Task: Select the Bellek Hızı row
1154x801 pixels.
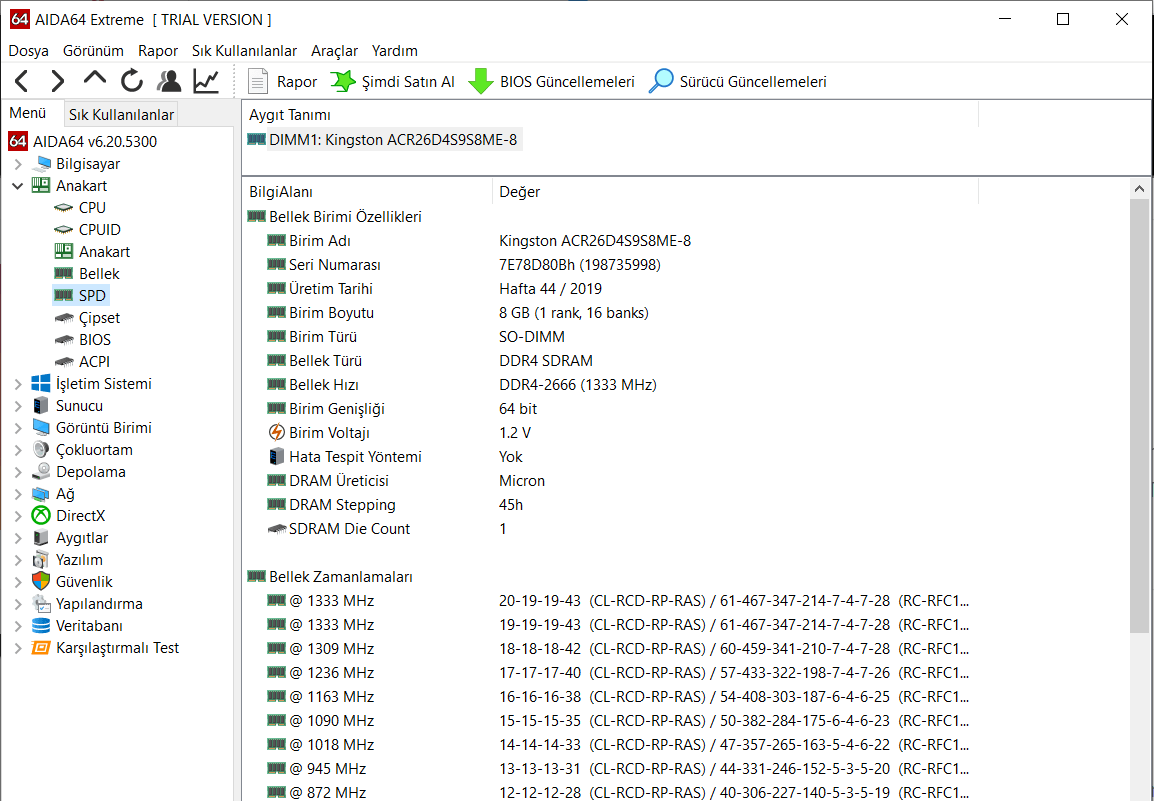Action: point(611,385)
